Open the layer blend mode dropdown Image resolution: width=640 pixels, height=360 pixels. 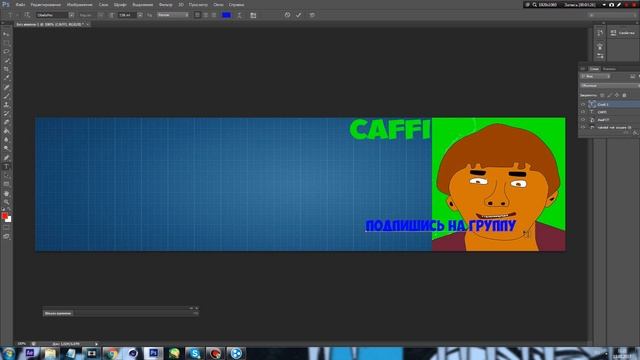coord(610,86)
